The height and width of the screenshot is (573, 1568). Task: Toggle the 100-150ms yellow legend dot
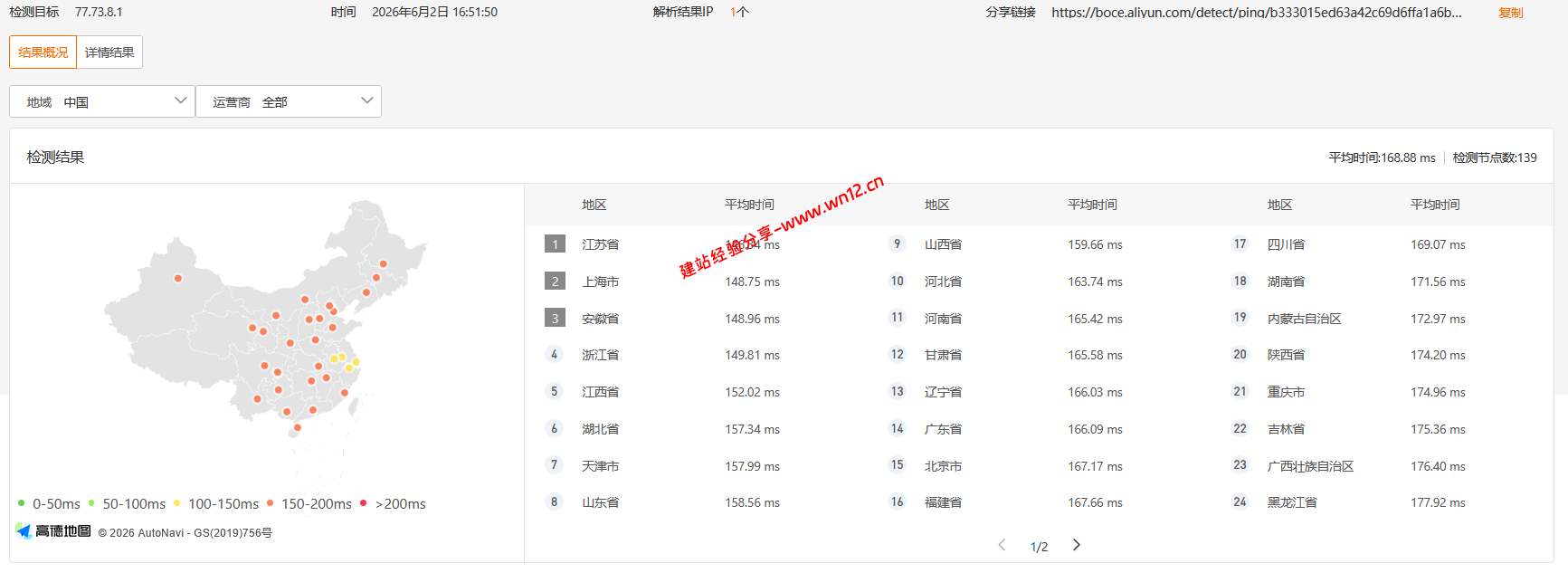click(176, 503)
